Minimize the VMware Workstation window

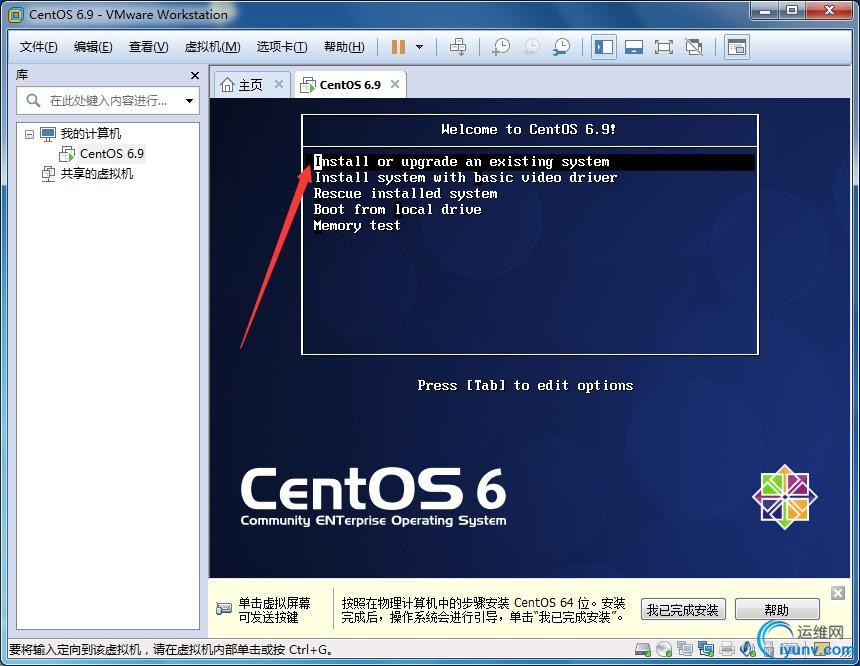pos(765,10)
